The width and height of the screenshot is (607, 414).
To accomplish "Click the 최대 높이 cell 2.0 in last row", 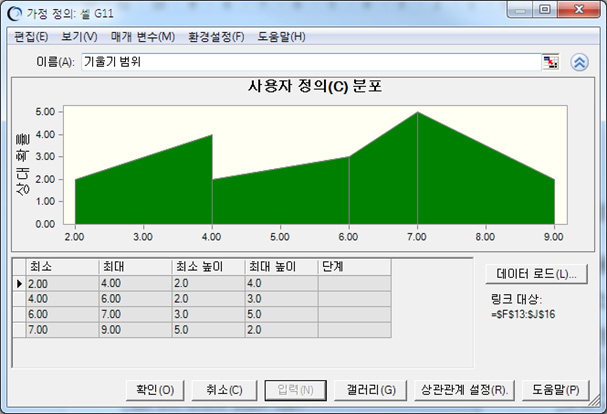I will click(281, 330).
